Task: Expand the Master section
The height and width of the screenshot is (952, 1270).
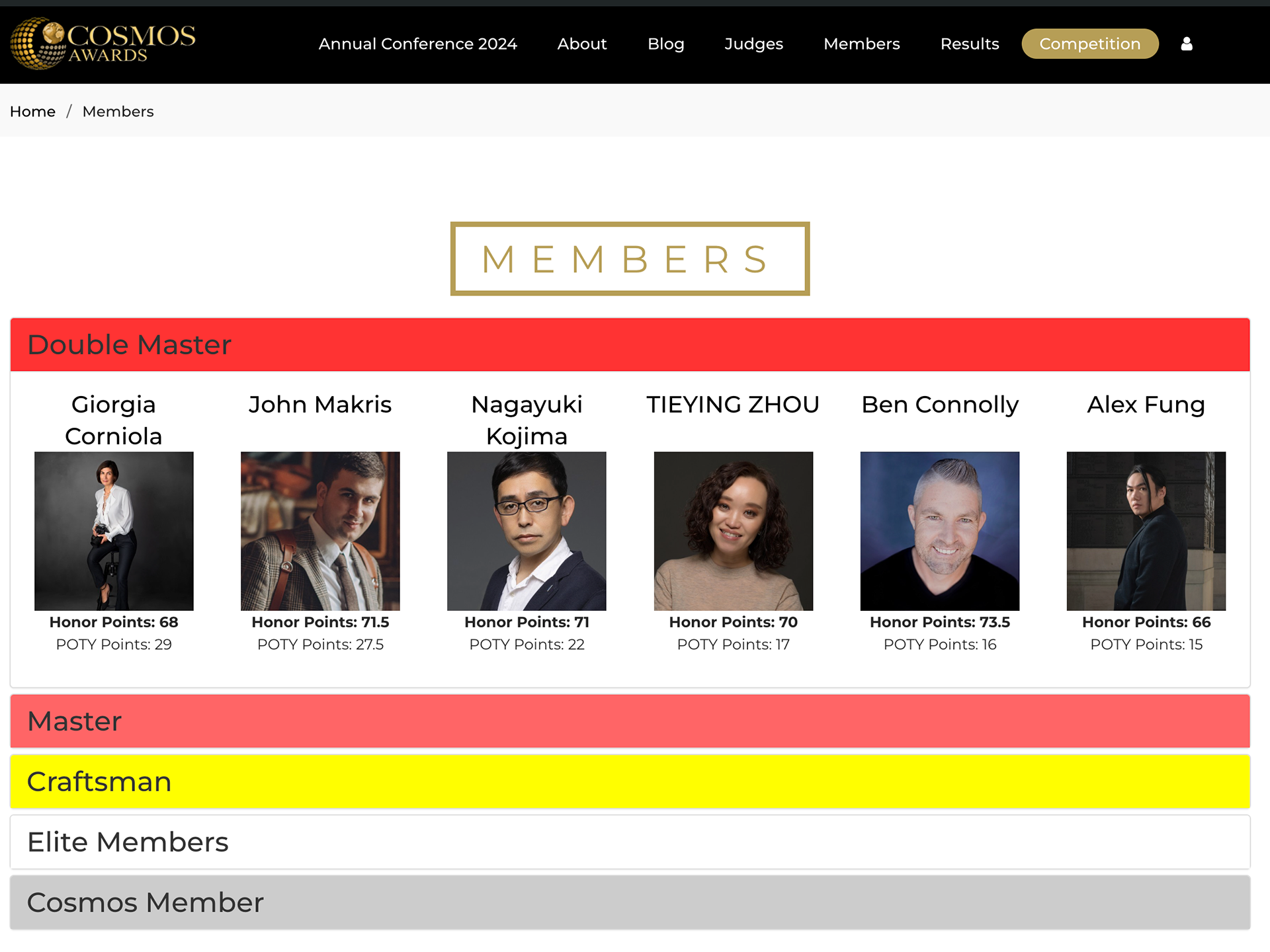Action: point(630,721)
